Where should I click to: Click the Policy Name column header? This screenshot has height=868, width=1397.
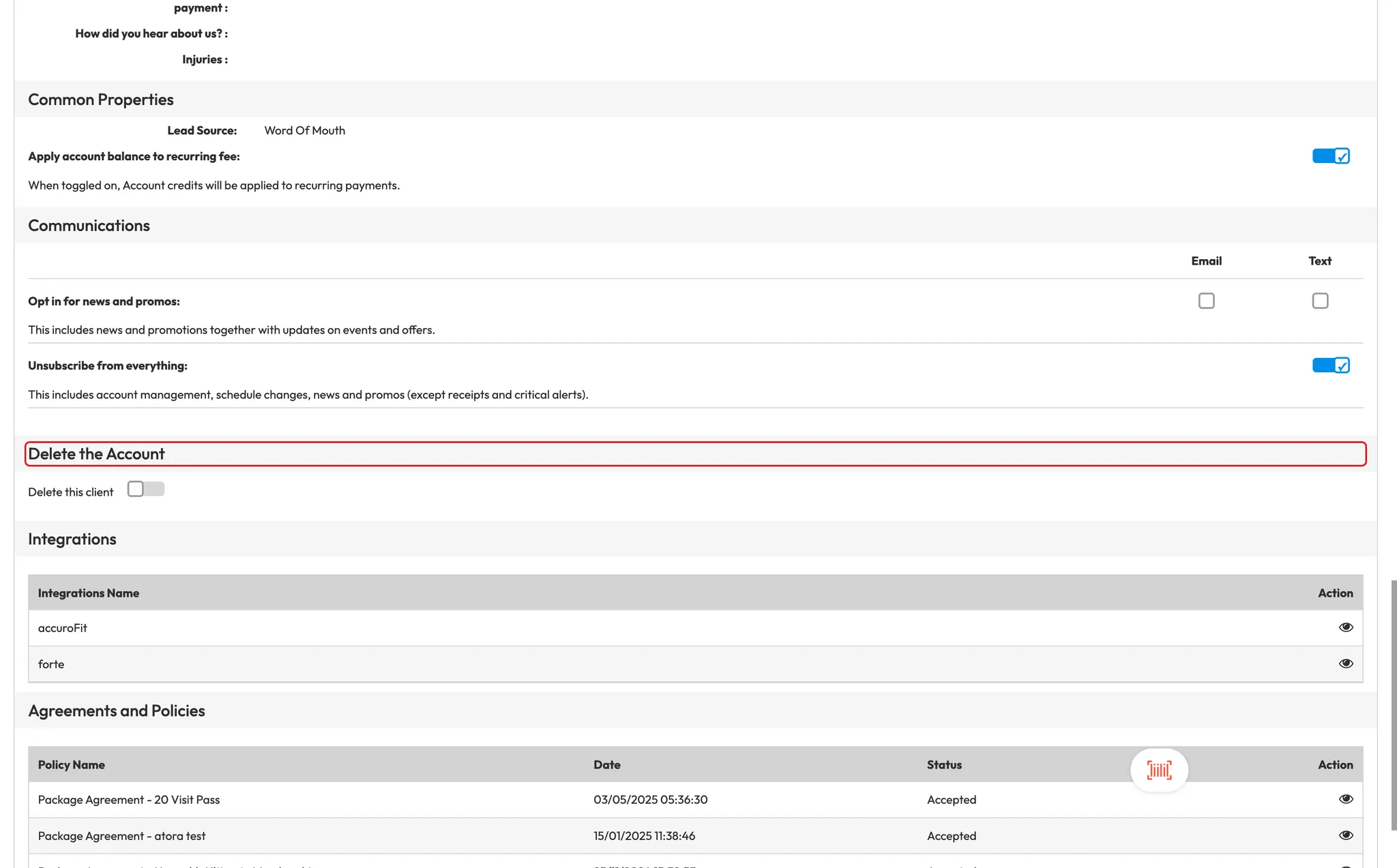coord(72,764)
